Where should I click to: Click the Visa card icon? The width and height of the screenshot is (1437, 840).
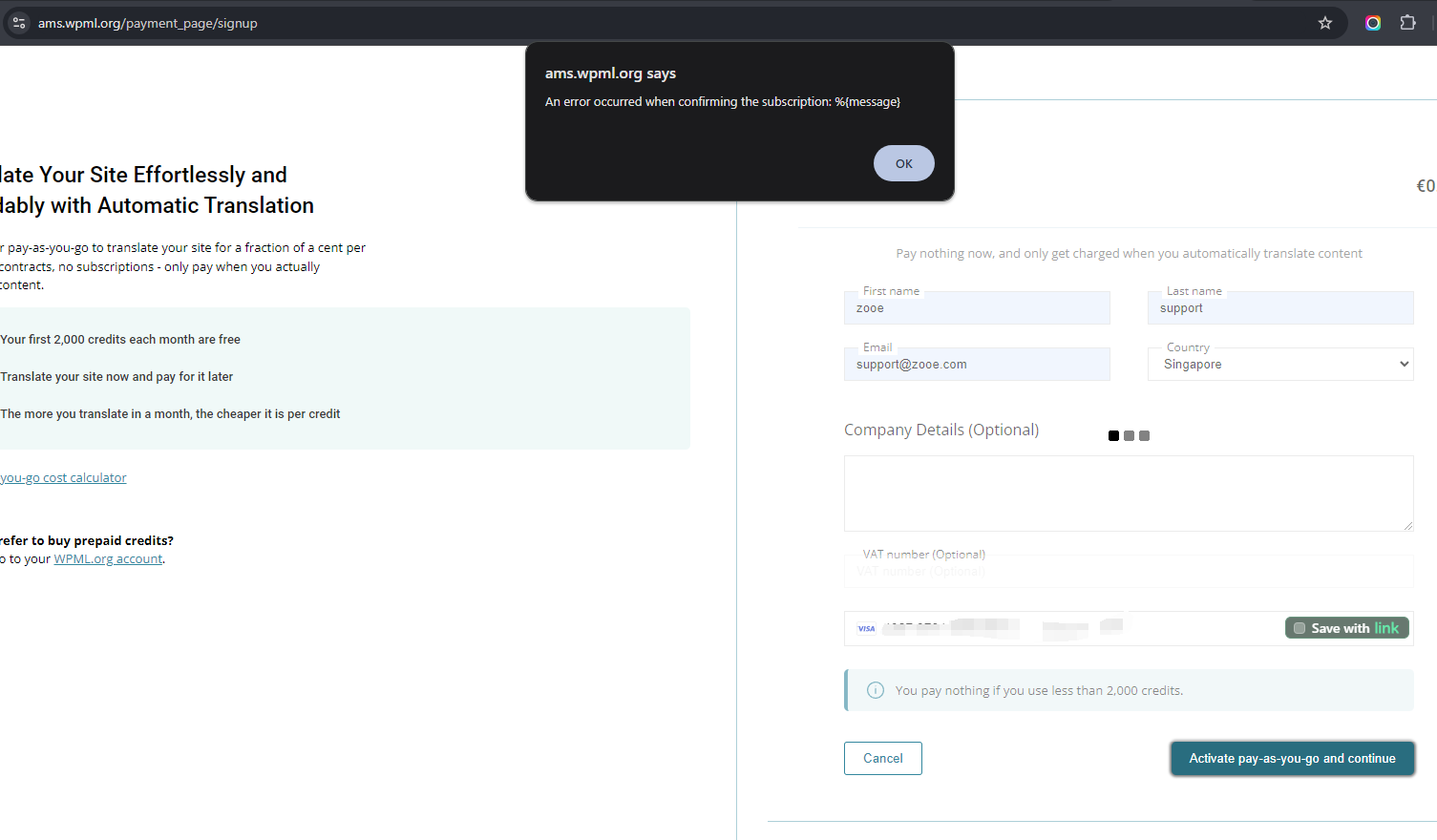[x=866, y=628]
